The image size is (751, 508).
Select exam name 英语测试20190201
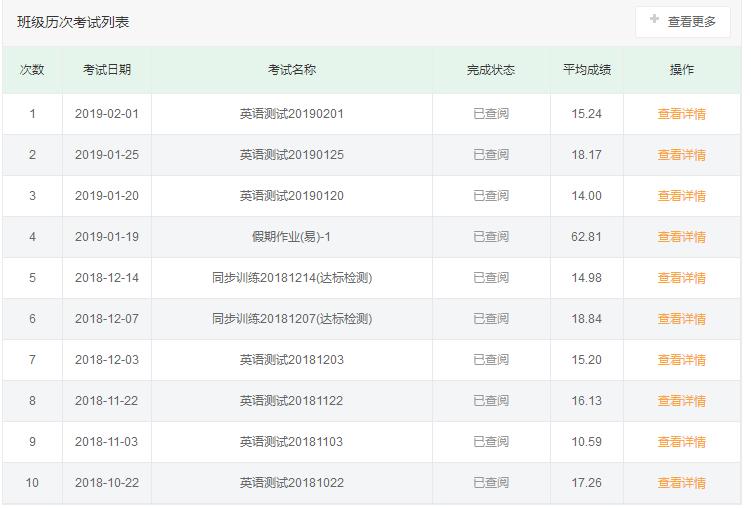click(292, 114)
